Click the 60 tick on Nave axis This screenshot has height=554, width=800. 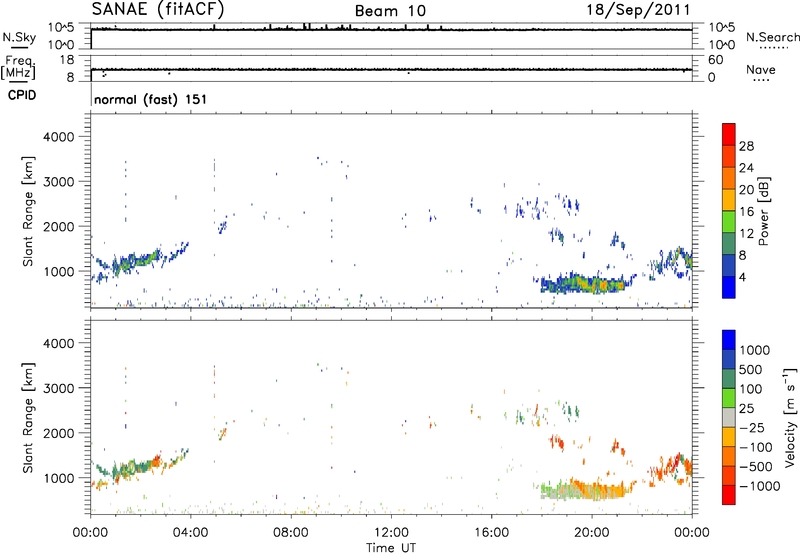716,60
